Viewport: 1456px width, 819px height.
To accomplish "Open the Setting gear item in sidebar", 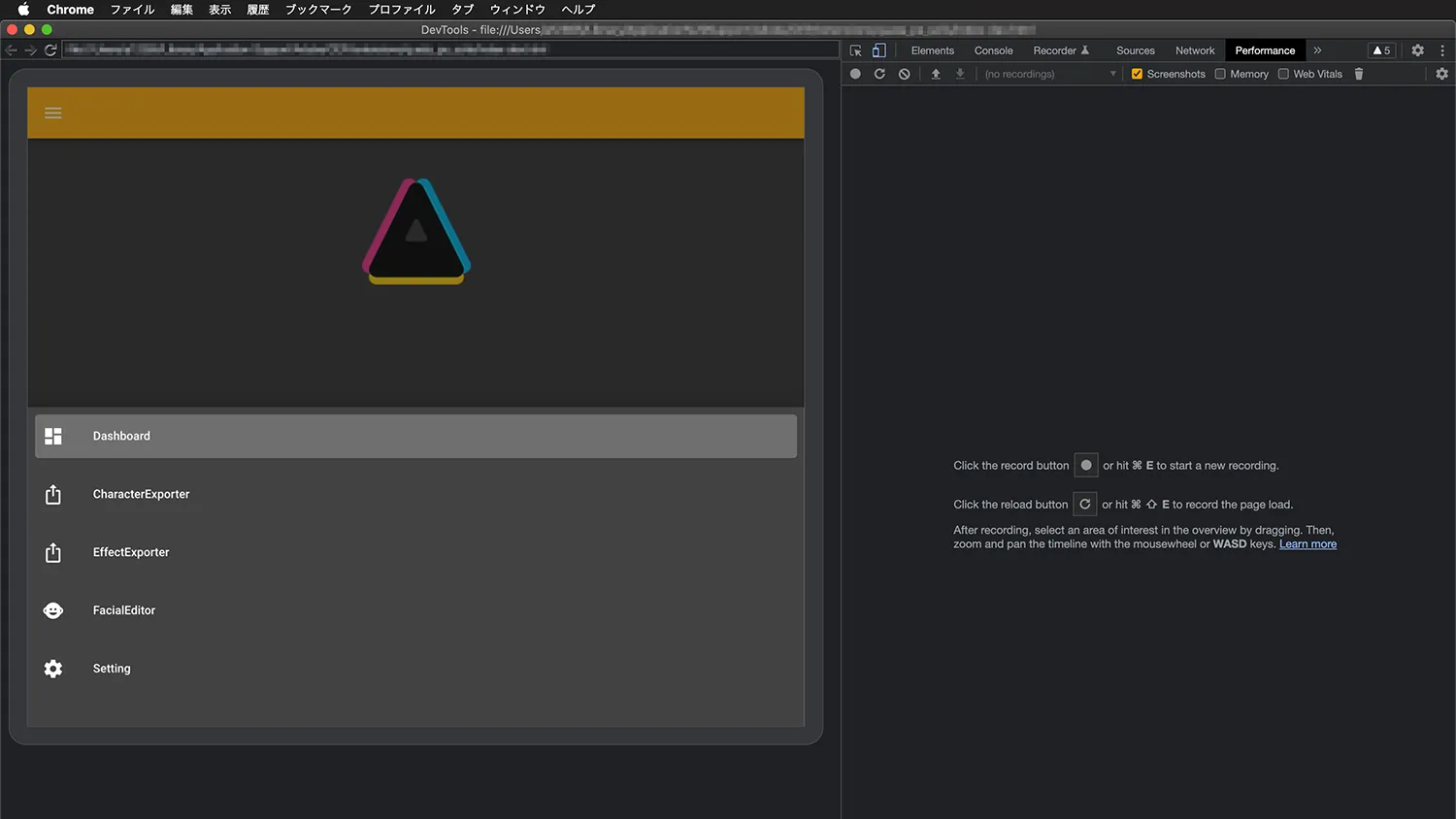I will tap(111, 668).
